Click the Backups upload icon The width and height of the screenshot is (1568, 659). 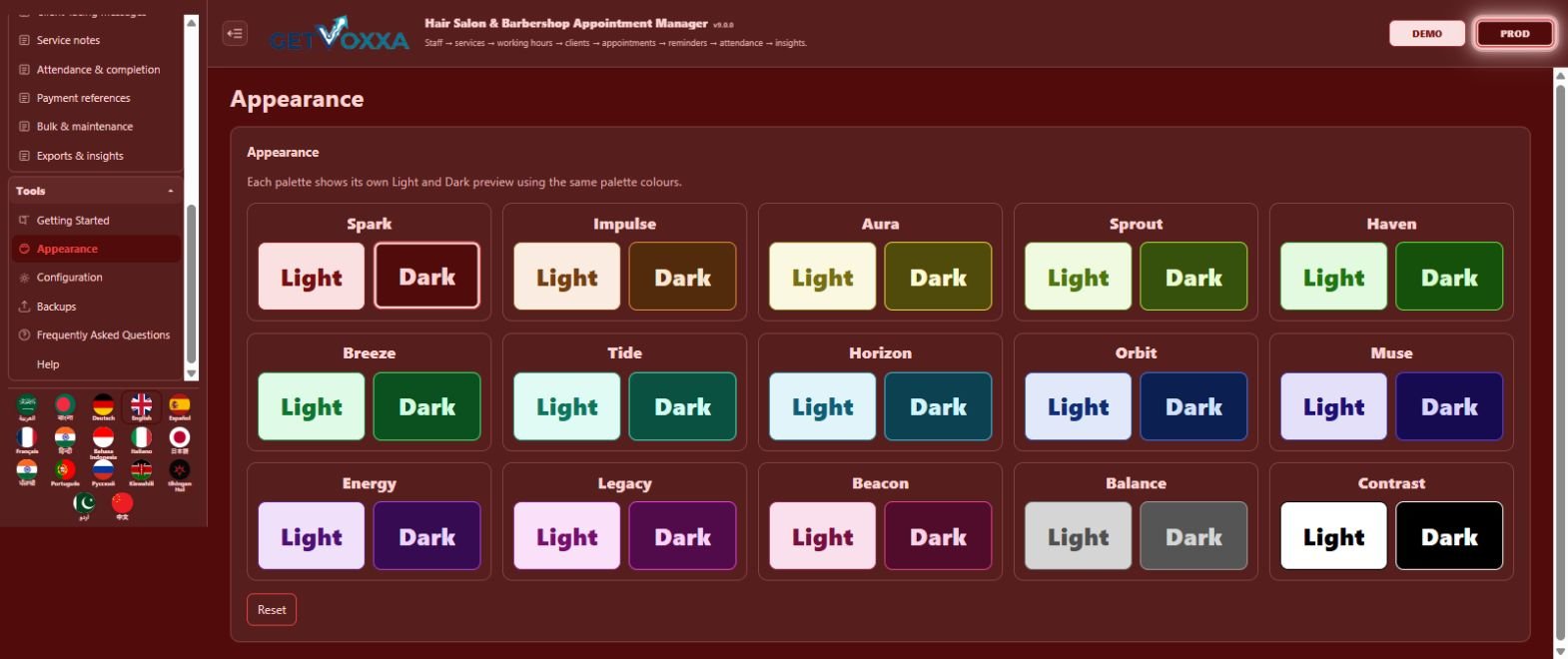pos(24,307)
